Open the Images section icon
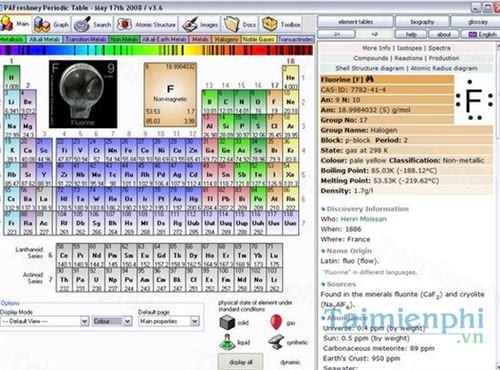Screen dimensions: 500x370 pos(190,24)
